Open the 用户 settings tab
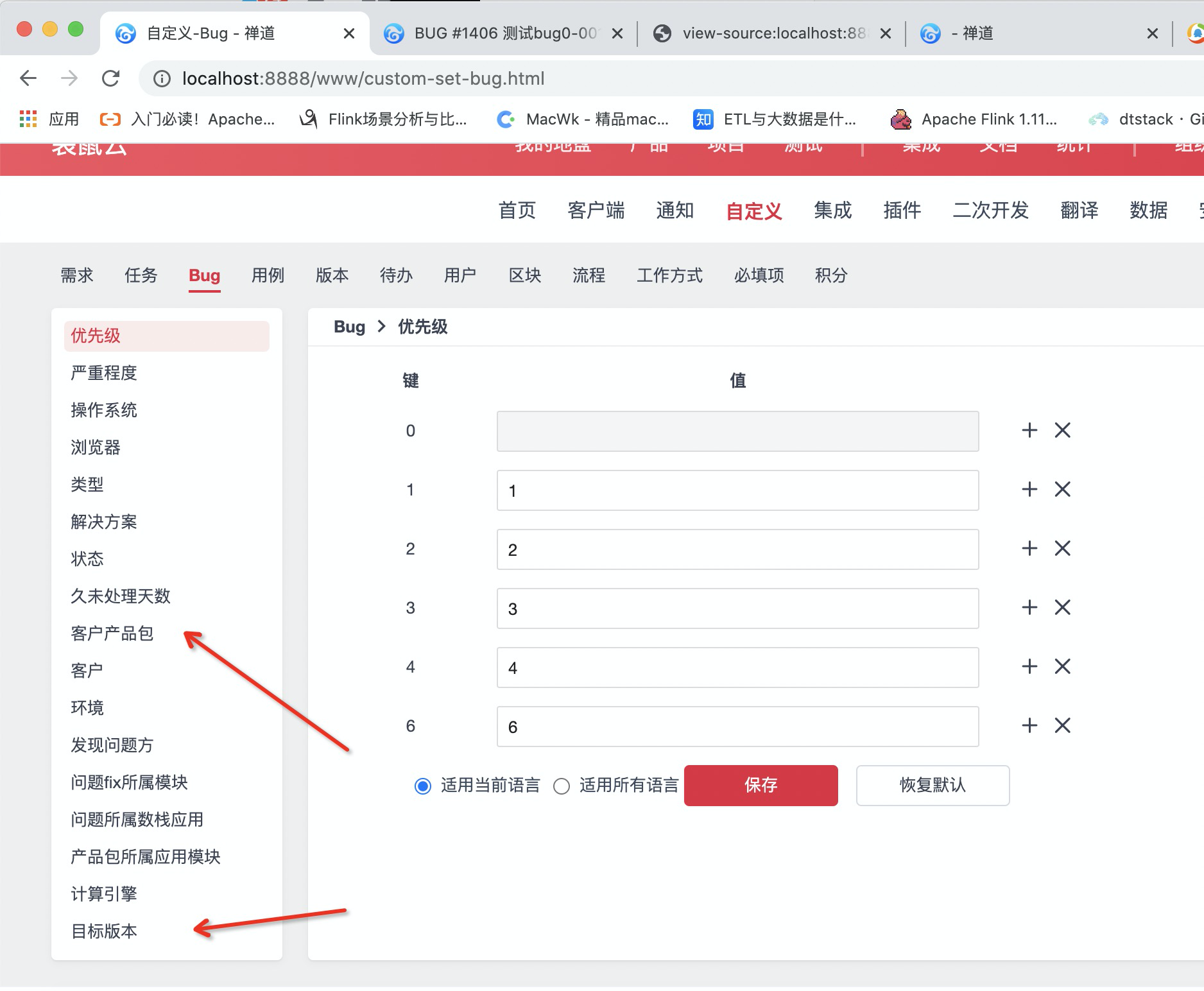This screenshot has height=991, width=1204. coord(461,275)
